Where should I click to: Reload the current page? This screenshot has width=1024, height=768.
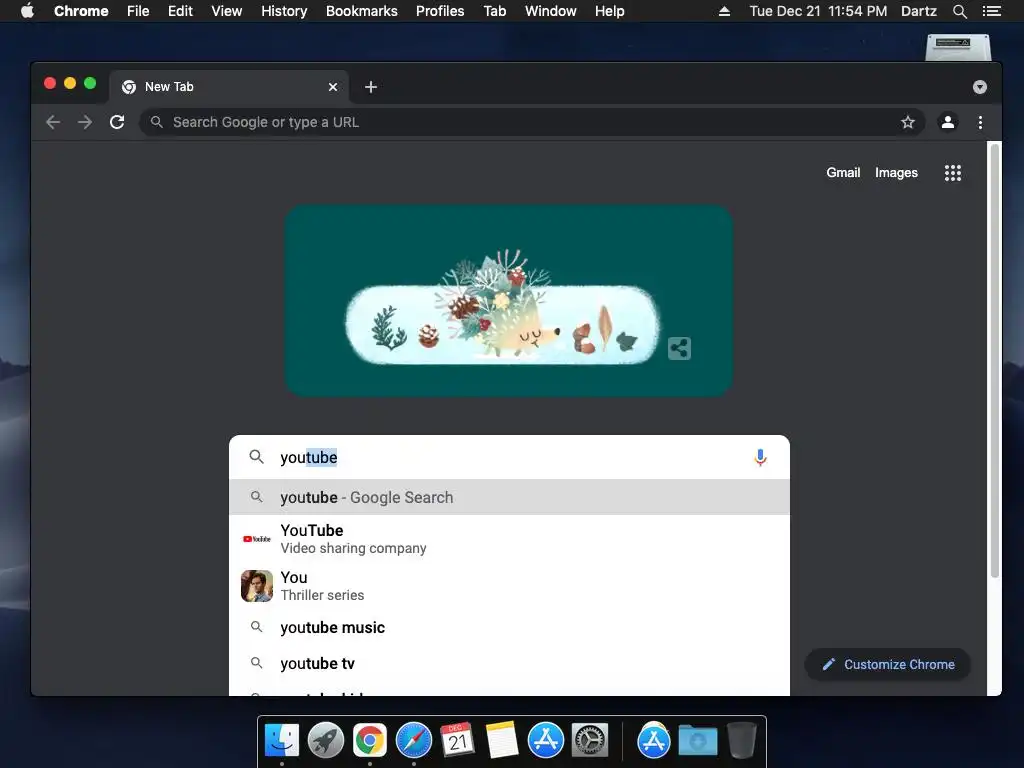coord(117,122)
